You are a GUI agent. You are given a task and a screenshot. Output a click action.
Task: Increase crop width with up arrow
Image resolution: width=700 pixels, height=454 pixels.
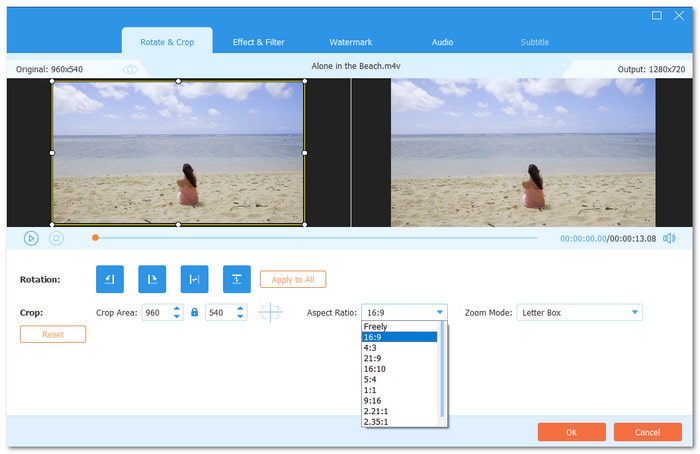[177, 308]
